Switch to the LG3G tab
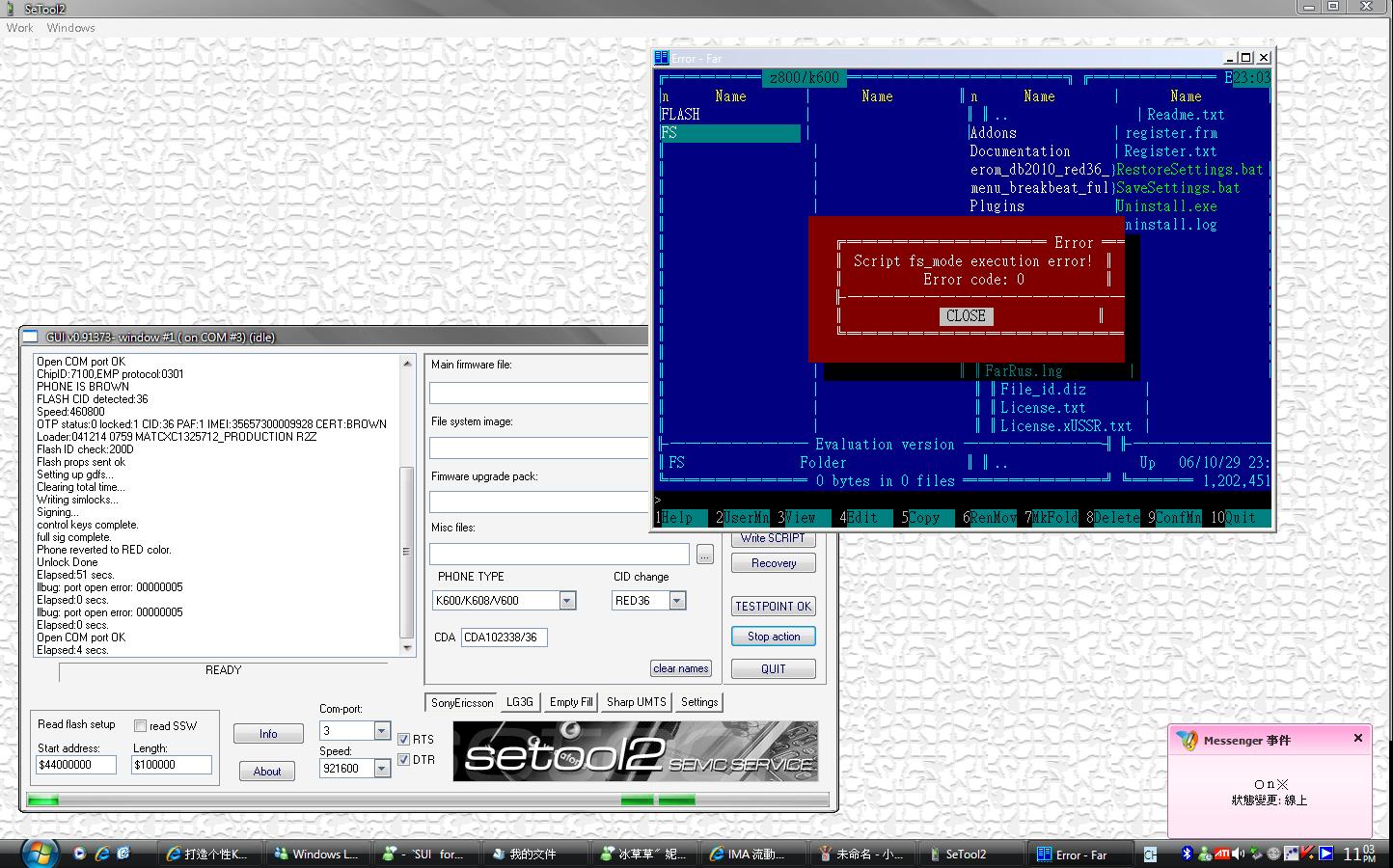The height and width of the screenshot is (868, 1393). (x=520, y=702)
